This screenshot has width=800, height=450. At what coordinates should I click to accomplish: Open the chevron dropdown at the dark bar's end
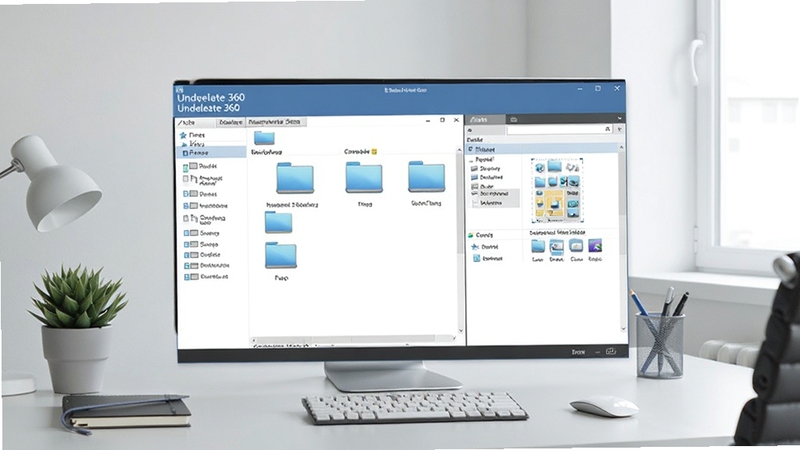pos(619,119)
